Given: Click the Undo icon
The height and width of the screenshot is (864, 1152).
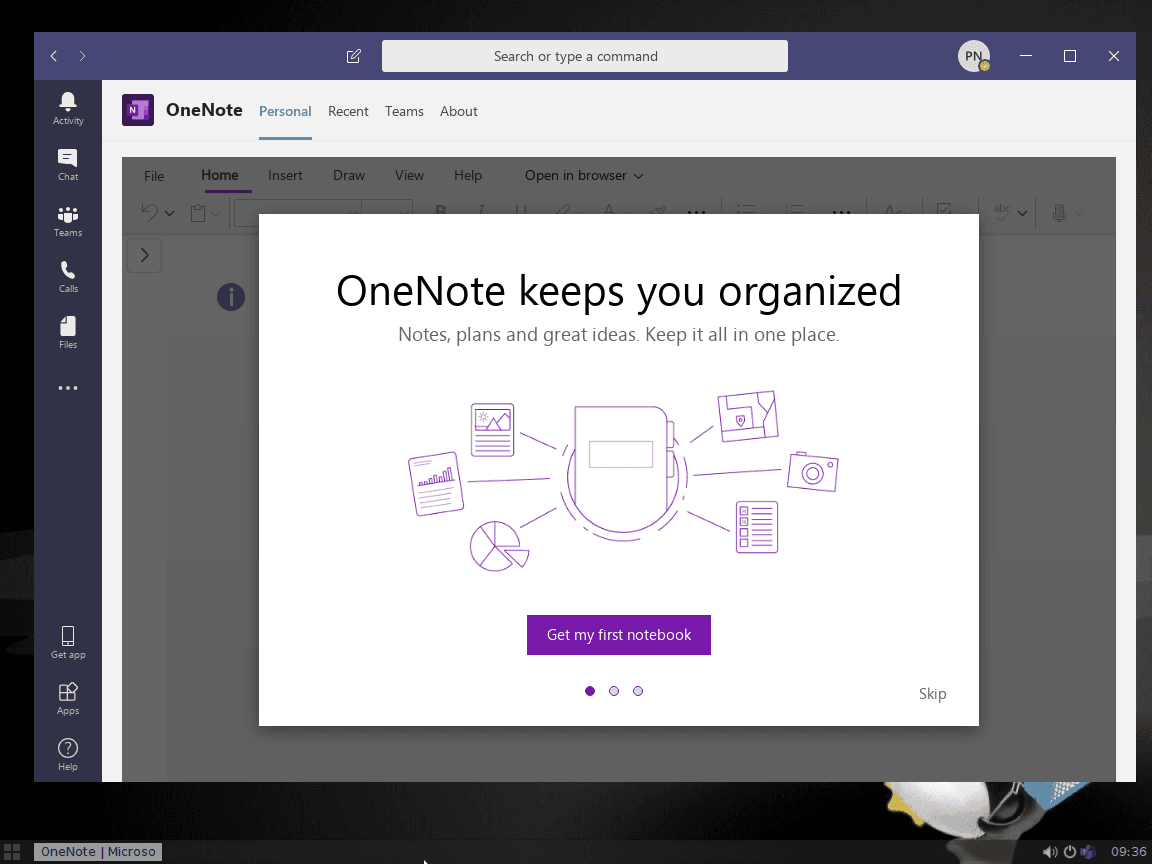Looking at the screenshot, I should [148, 212].
